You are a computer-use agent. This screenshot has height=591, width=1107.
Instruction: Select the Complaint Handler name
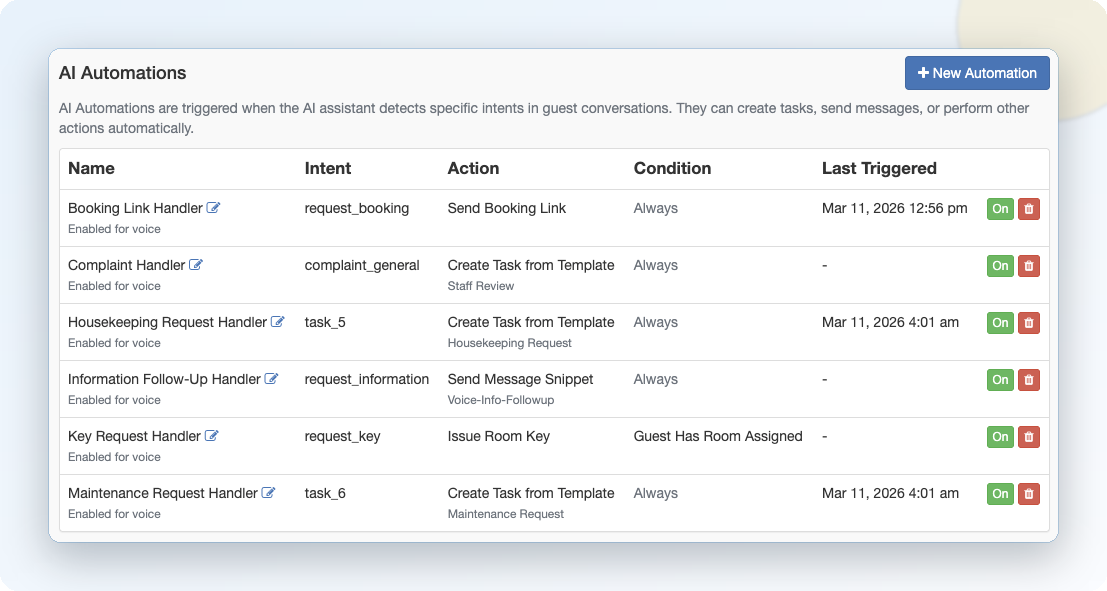[126, 265]
